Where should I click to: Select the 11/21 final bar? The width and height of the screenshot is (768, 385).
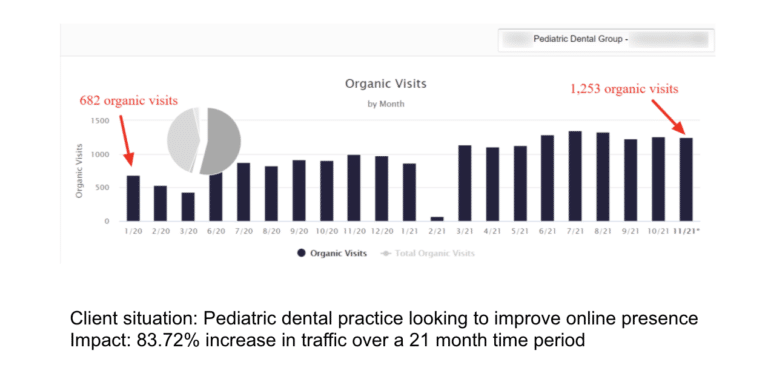point(686,179)
